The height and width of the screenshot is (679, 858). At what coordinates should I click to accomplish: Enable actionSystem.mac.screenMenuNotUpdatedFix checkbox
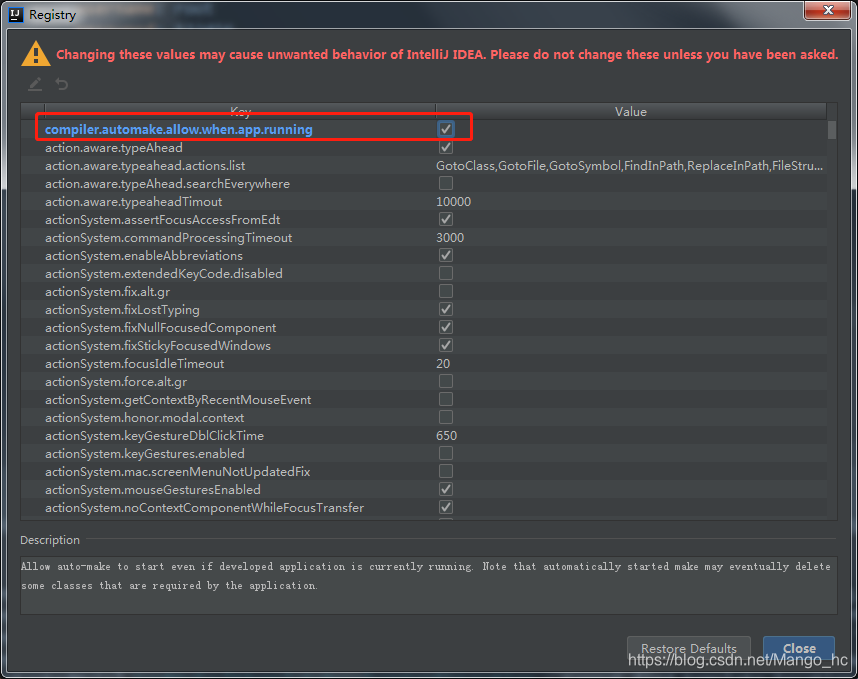pos(446,471)
